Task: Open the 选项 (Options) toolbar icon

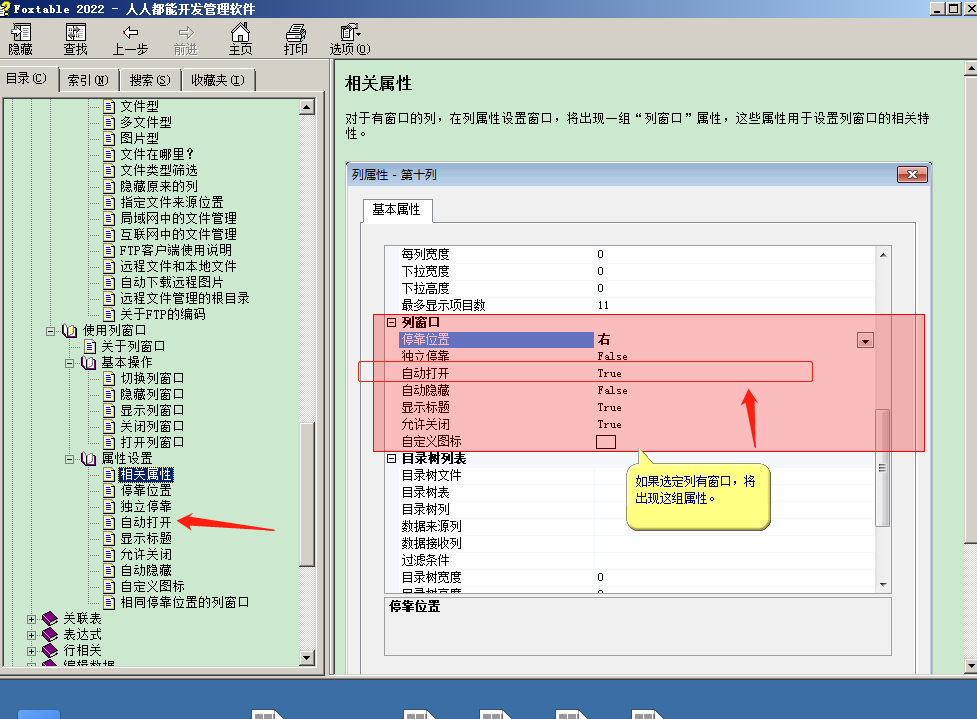Action: coord(350,32)
